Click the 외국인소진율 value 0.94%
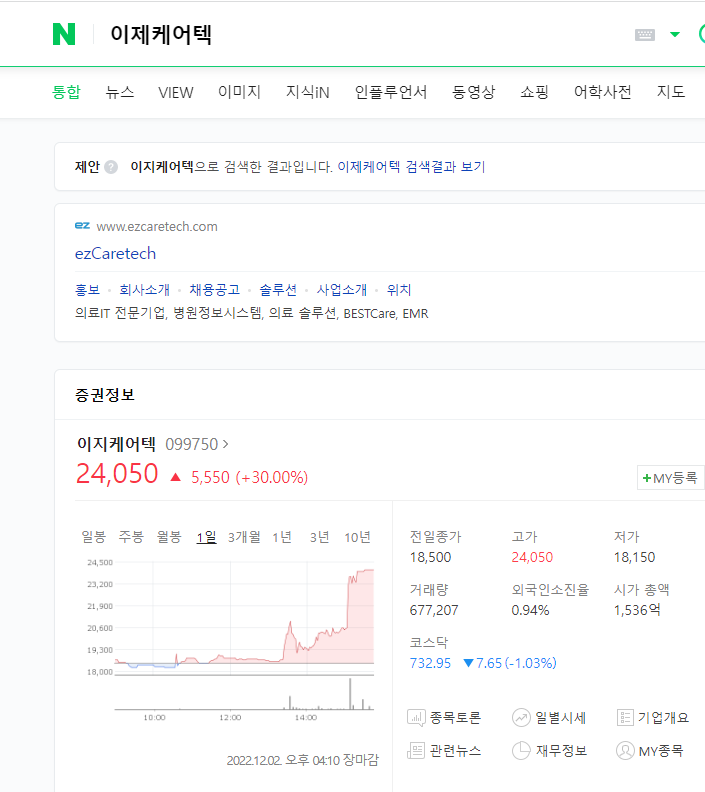705x792 pixels. [x=530, y=610]
